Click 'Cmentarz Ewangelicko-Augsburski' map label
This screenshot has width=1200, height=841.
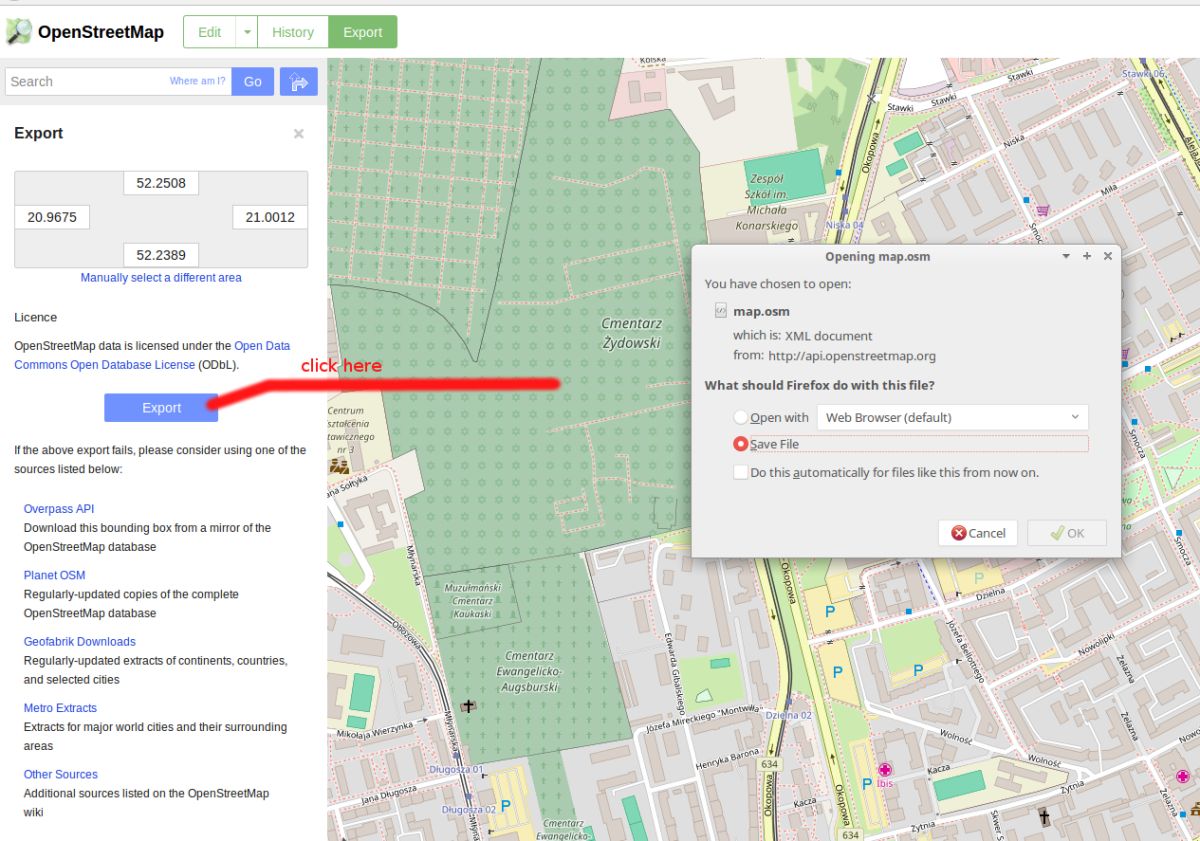coord(530,672)
